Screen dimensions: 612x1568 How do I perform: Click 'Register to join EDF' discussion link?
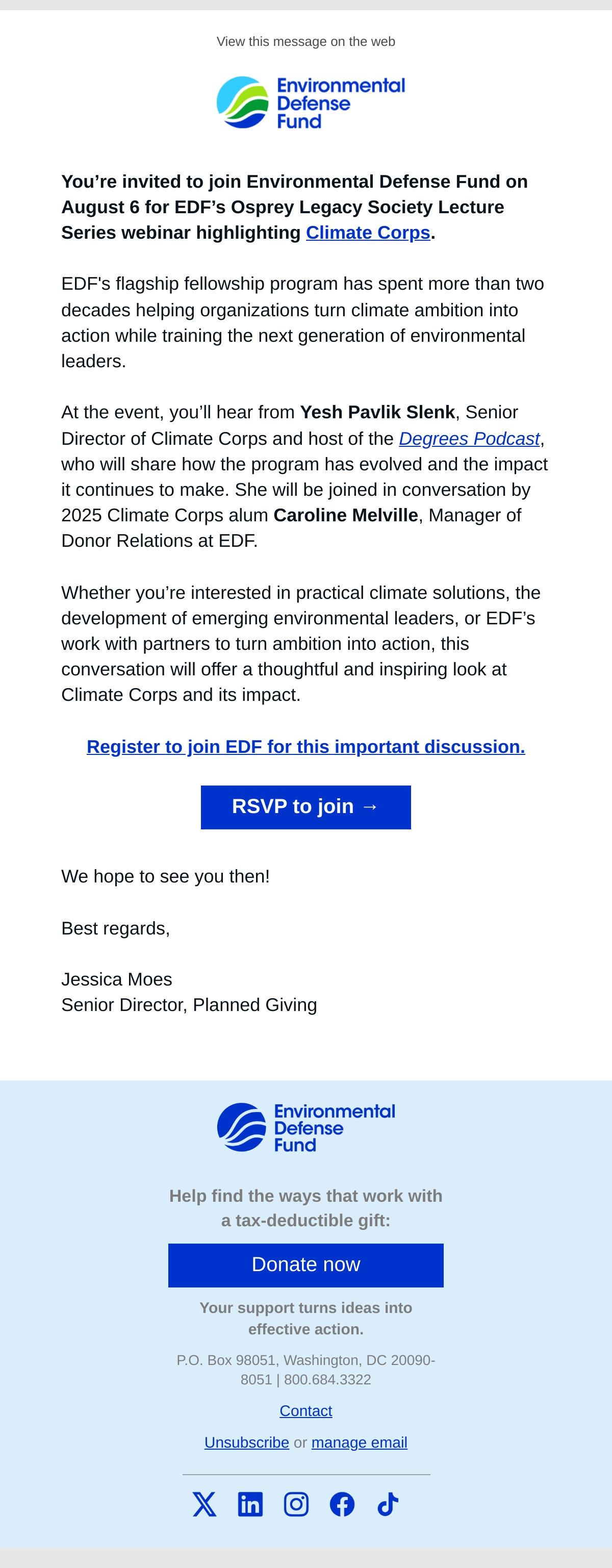[x=306, y=746]
